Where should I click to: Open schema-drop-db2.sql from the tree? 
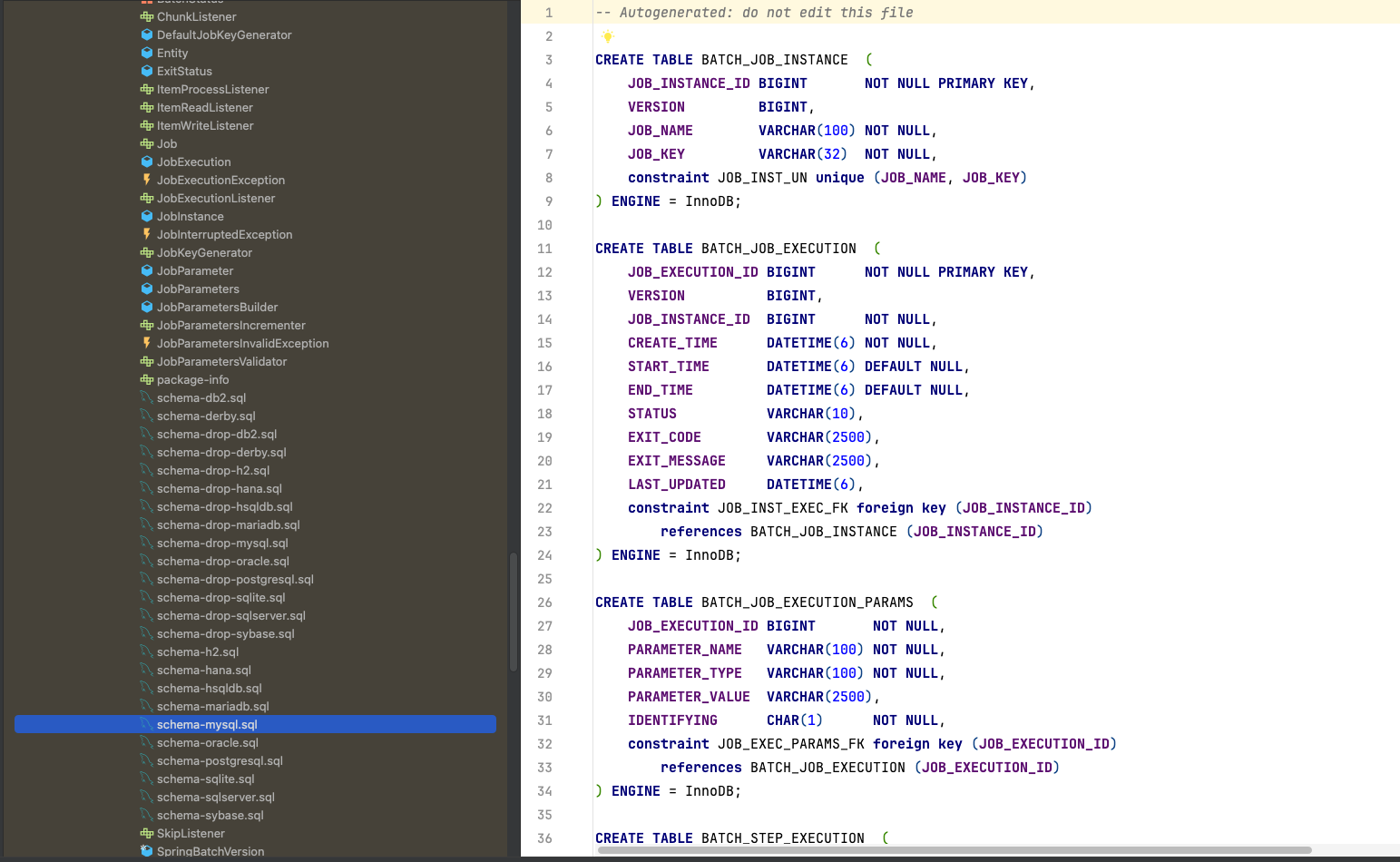pos(217,434)
